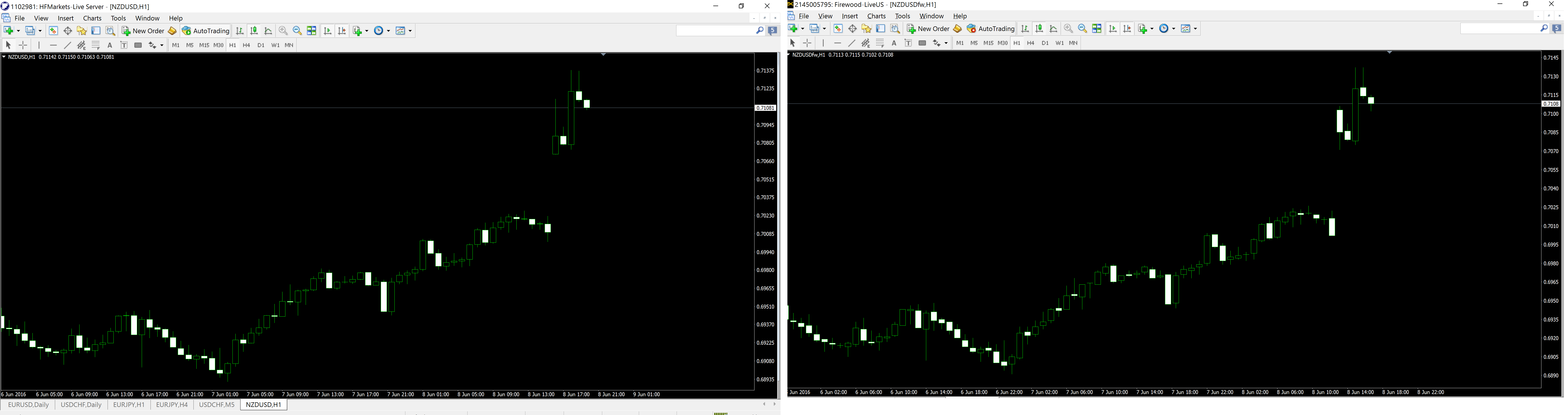The width and height of the screenshot is (1568, 415).
Task: Zoom out on the Firewood chart
Action: point(1082,29)
